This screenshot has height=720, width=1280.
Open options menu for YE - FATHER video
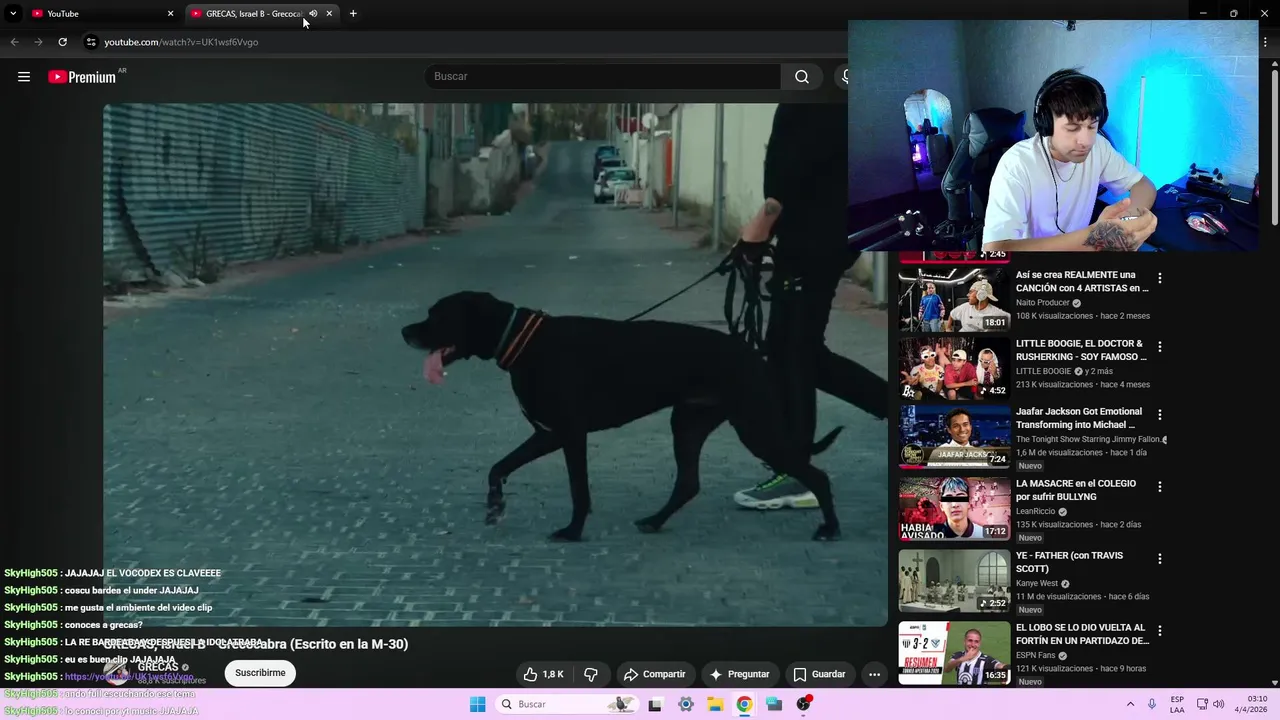tap(1160, 559)
